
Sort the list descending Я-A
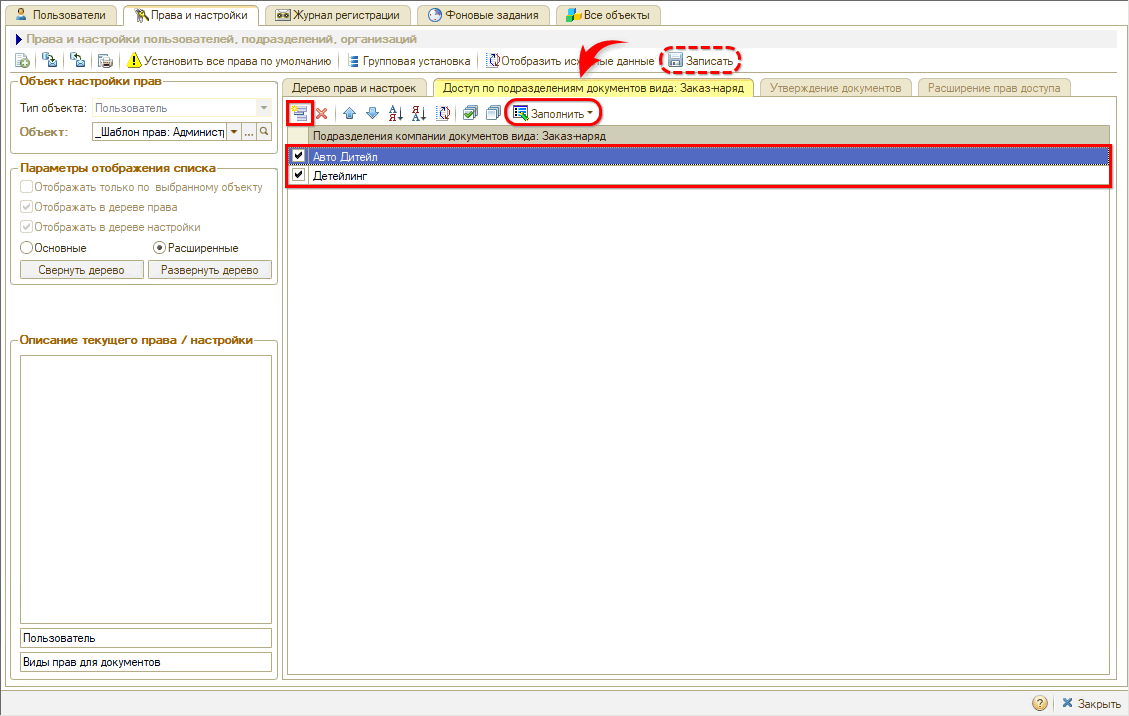[418, 114]
